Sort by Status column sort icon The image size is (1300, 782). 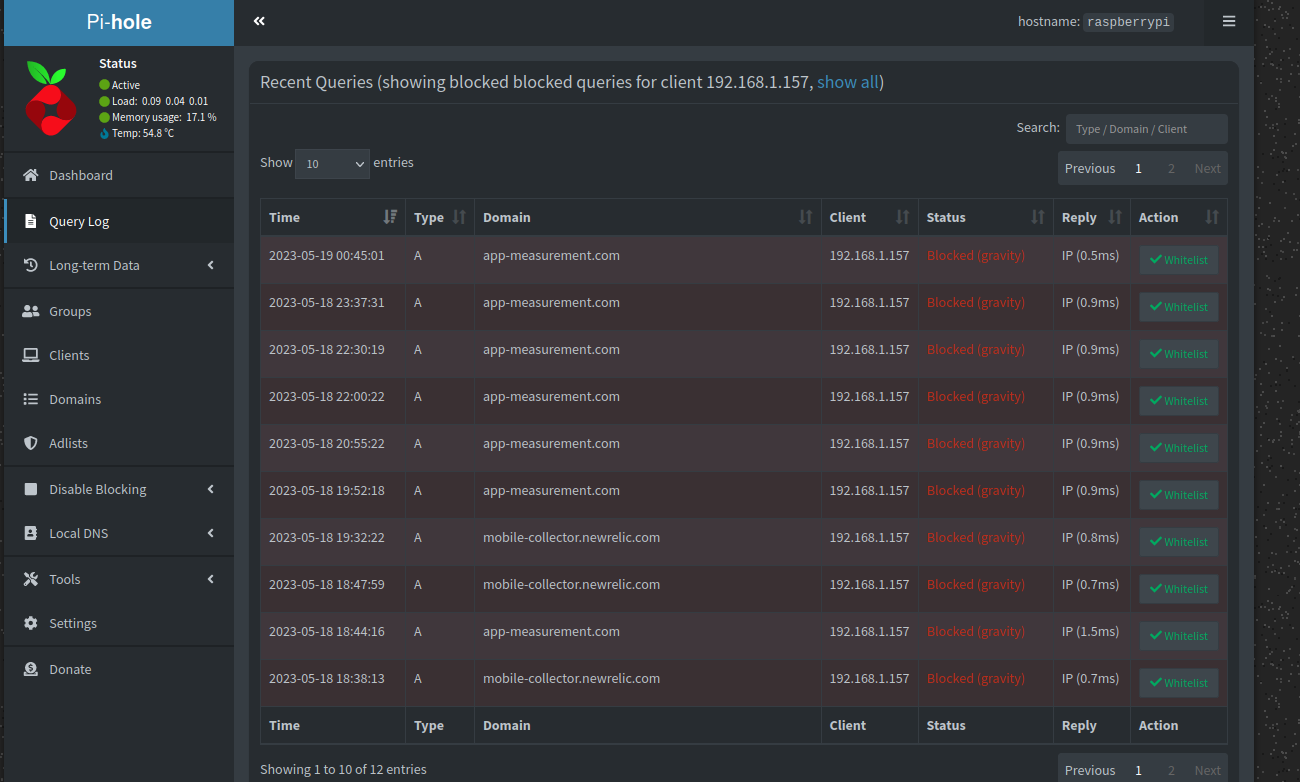click(1037, 217)
